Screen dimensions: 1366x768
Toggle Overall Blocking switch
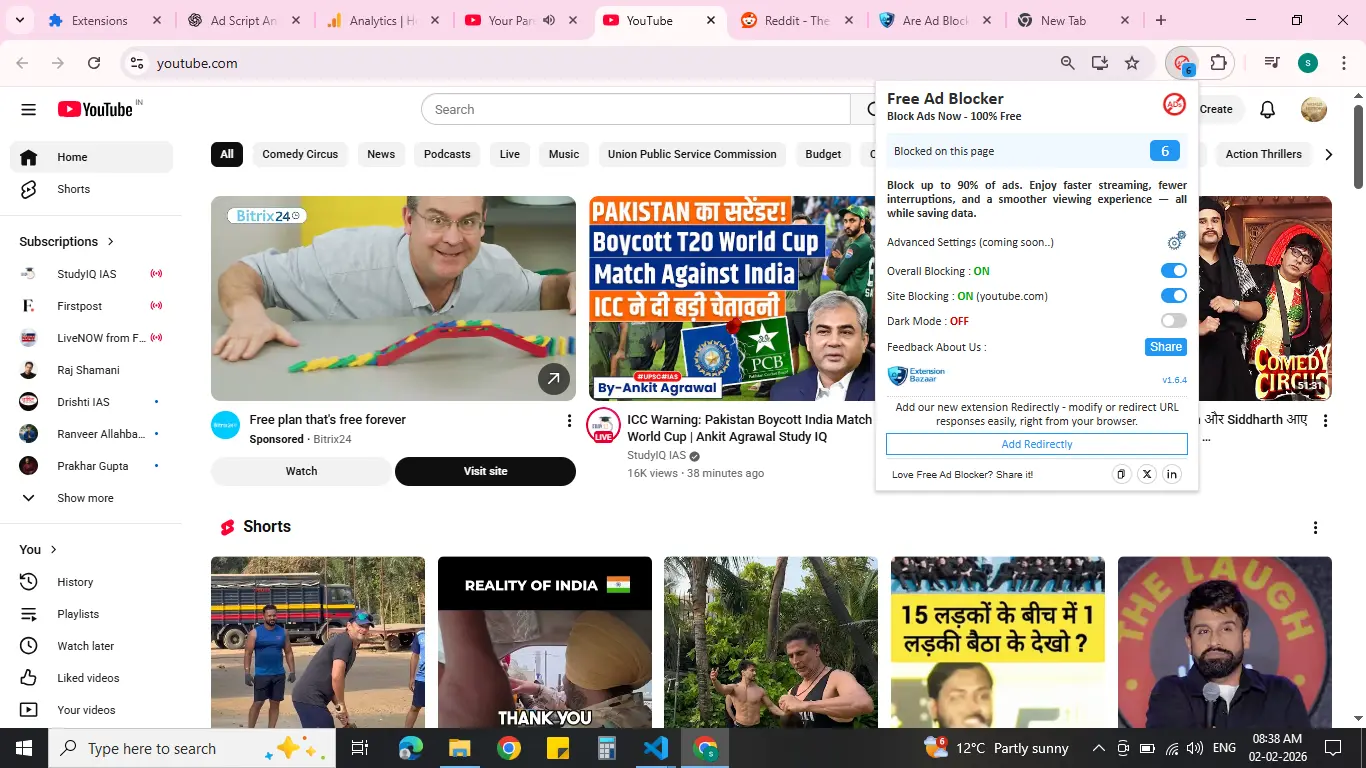click(1174, 271)
